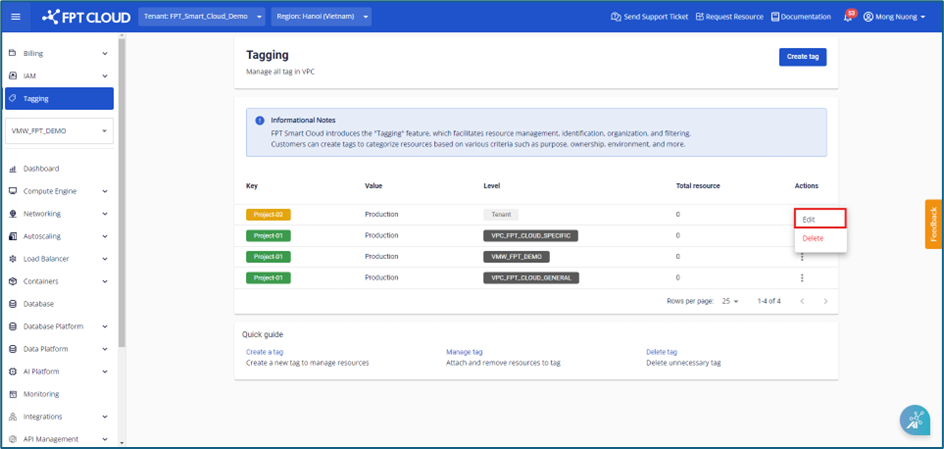Click the Project-02 tag label
Screen dimensions: 944x449
pyautogui.click(x=268, y=214)
